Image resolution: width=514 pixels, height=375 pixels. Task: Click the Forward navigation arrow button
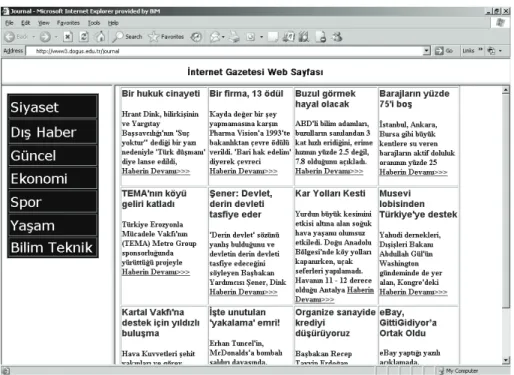[x=45, y=37]
